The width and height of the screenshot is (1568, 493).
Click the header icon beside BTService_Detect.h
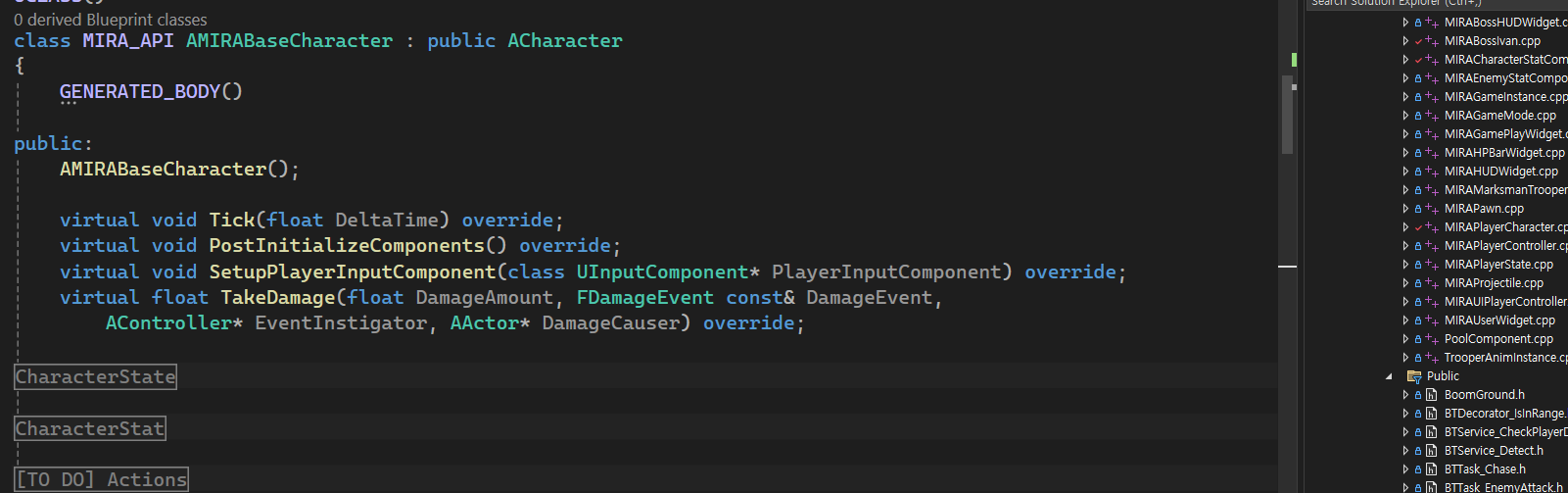tap(1431, 451)
